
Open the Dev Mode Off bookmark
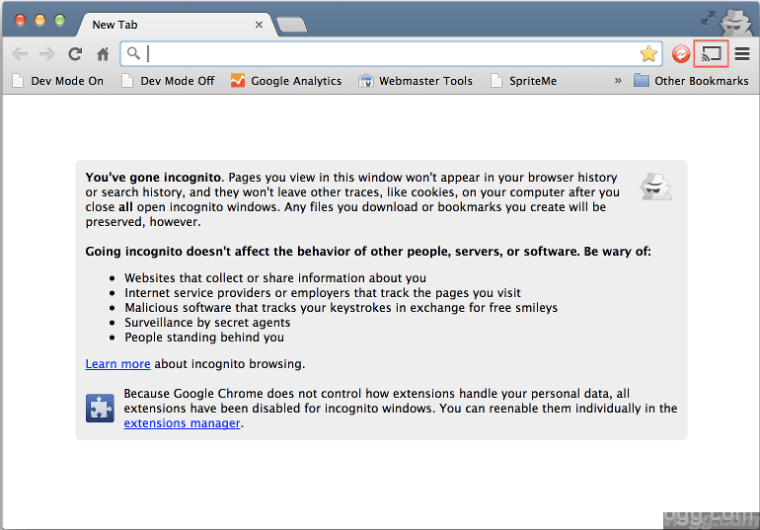168,80
